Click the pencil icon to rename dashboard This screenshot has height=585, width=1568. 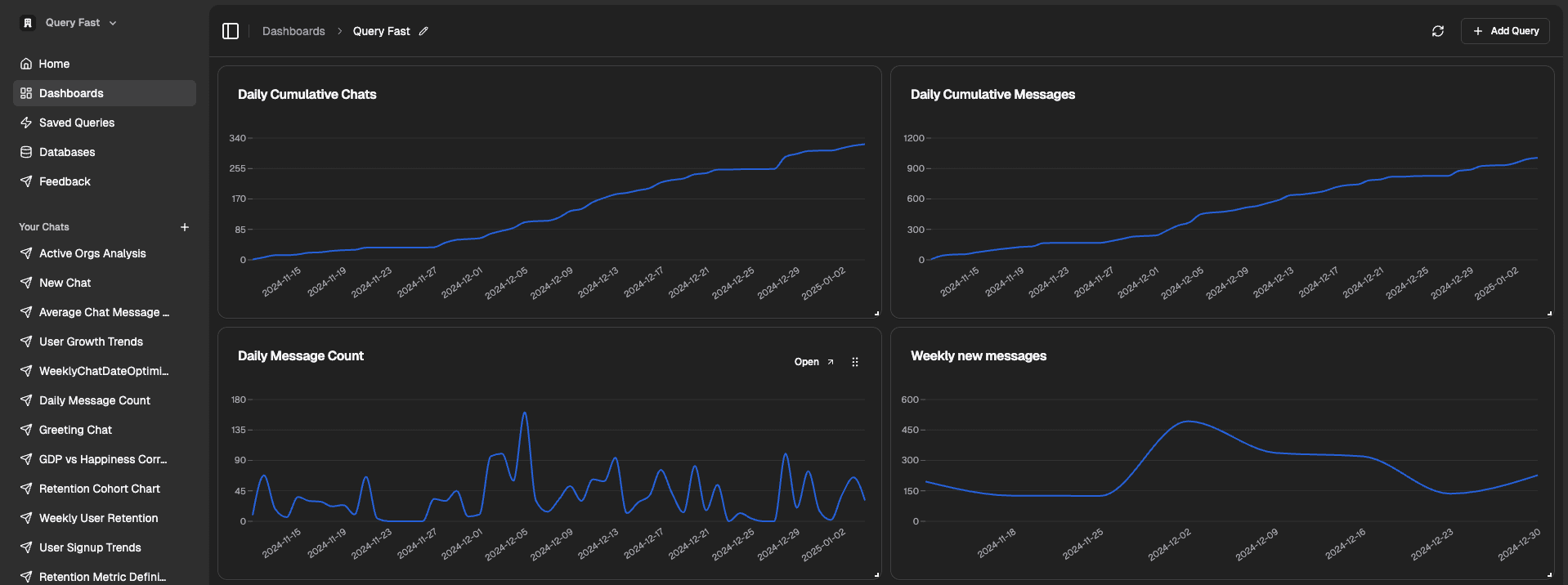[423, 31]
